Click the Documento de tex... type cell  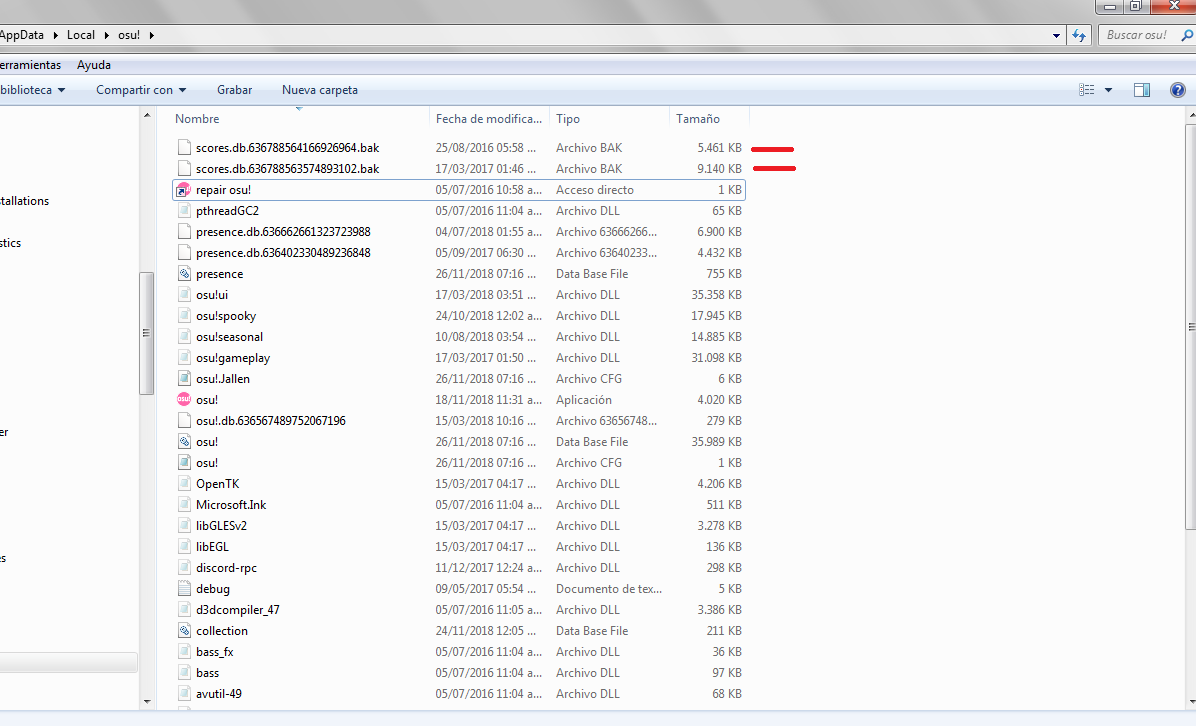coord(609,589)
